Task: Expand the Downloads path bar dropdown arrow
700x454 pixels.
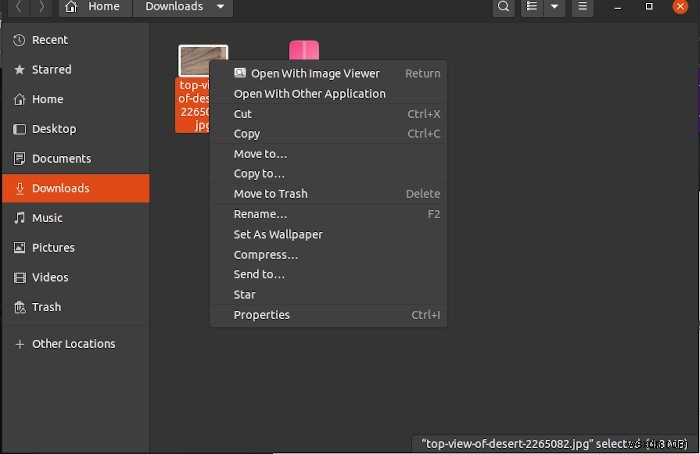Action: [221, 6]
